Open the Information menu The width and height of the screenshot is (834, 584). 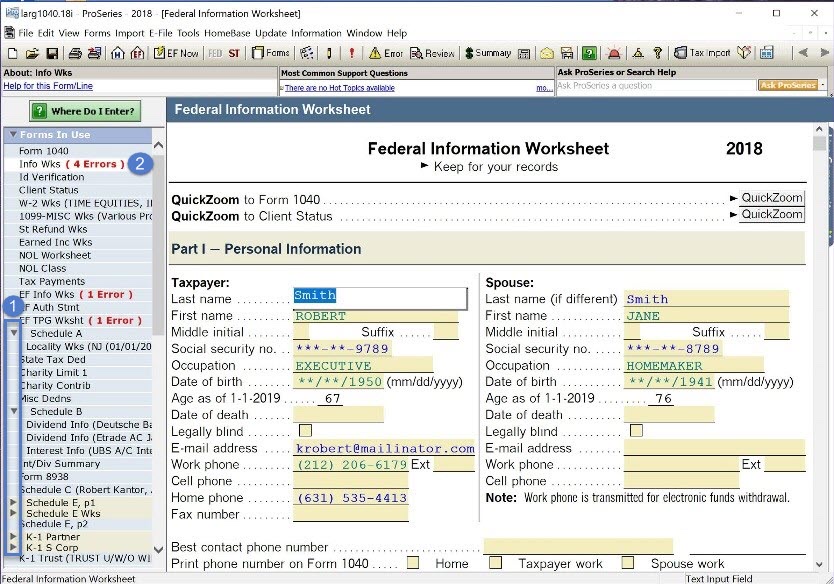click(316, 33)
